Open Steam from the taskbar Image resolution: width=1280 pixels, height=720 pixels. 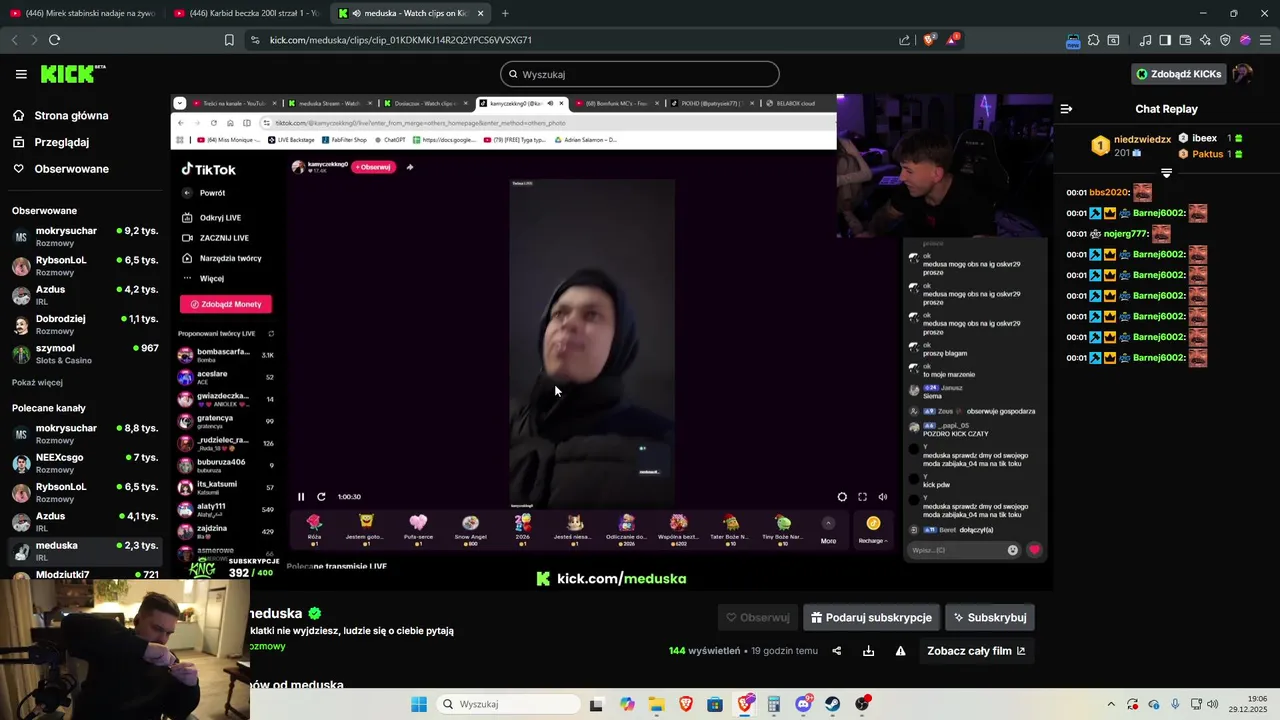pos(832,704)
